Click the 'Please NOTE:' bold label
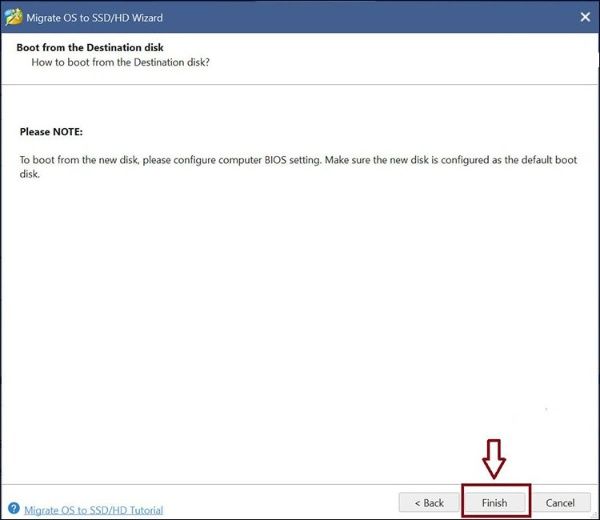Viewport: 600px width, 520px height. (51, 132)
